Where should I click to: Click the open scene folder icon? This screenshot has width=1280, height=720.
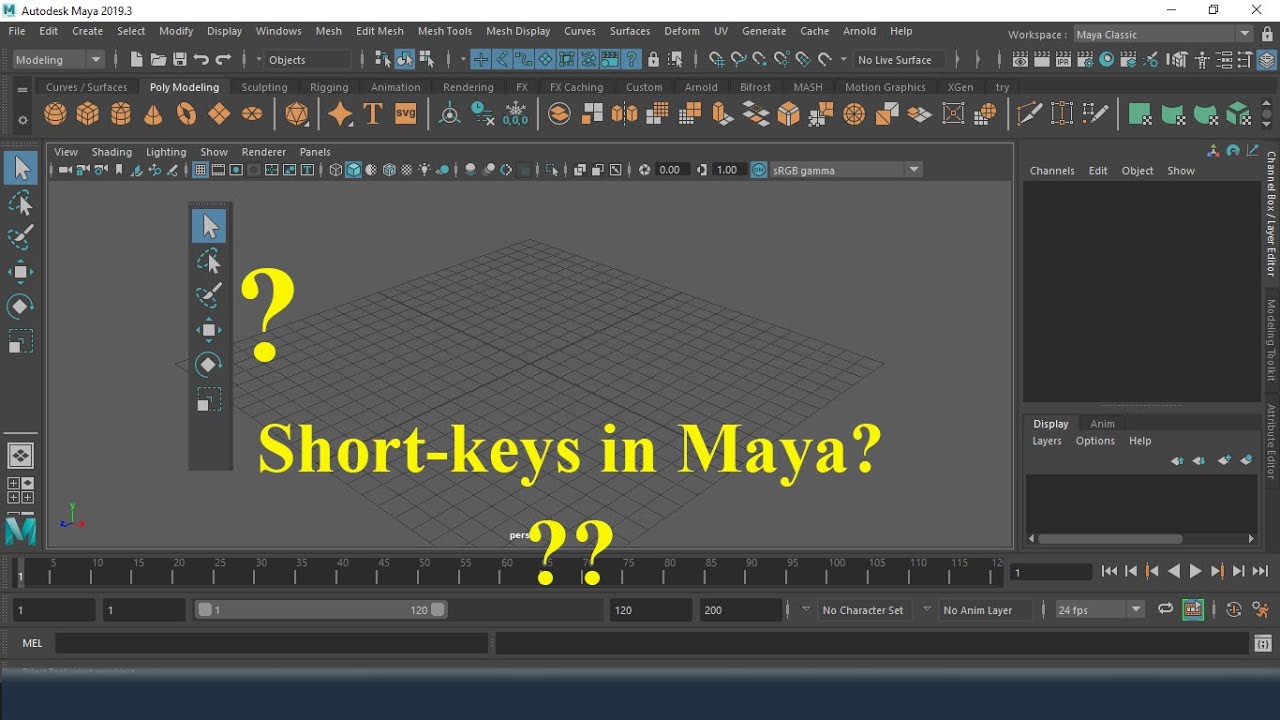[158, 60]
